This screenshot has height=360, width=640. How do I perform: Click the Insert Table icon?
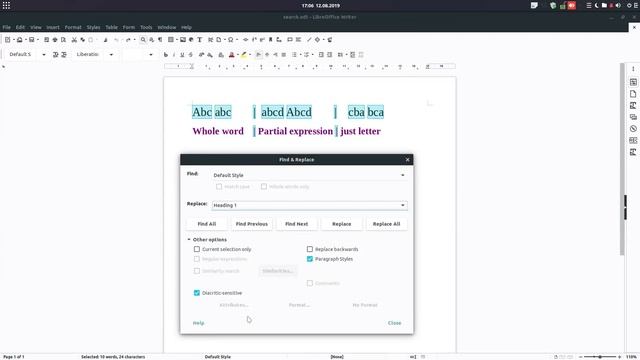click(171, 40)
